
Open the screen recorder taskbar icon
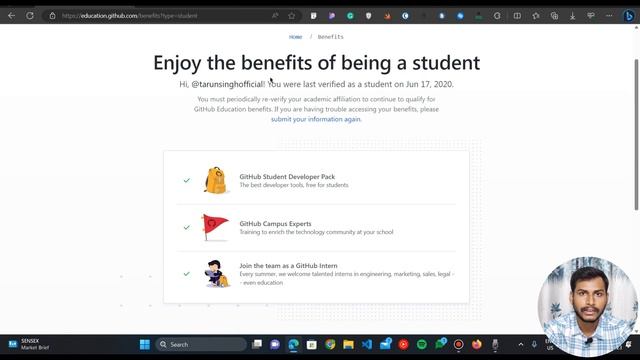click(458, 344)
